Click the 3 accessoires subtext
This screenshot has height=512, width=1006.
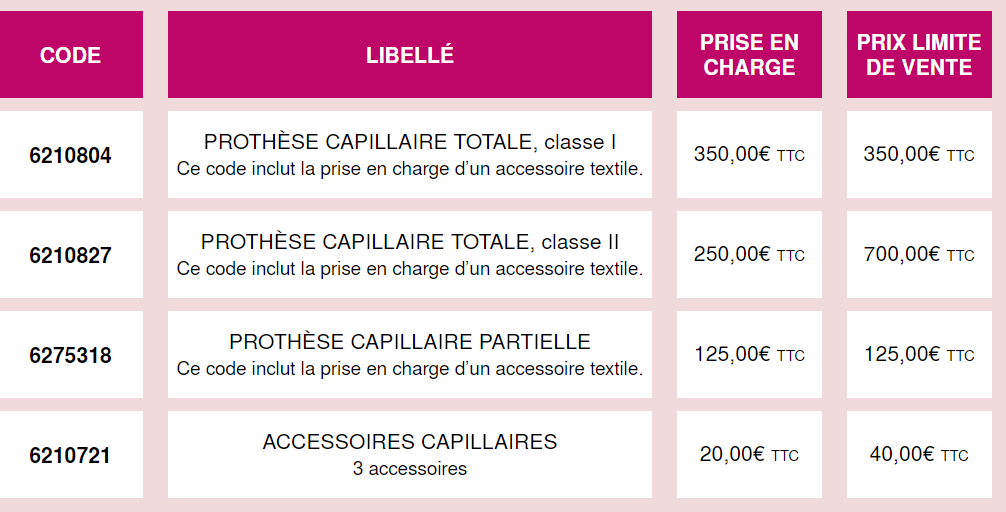[410, 469]
